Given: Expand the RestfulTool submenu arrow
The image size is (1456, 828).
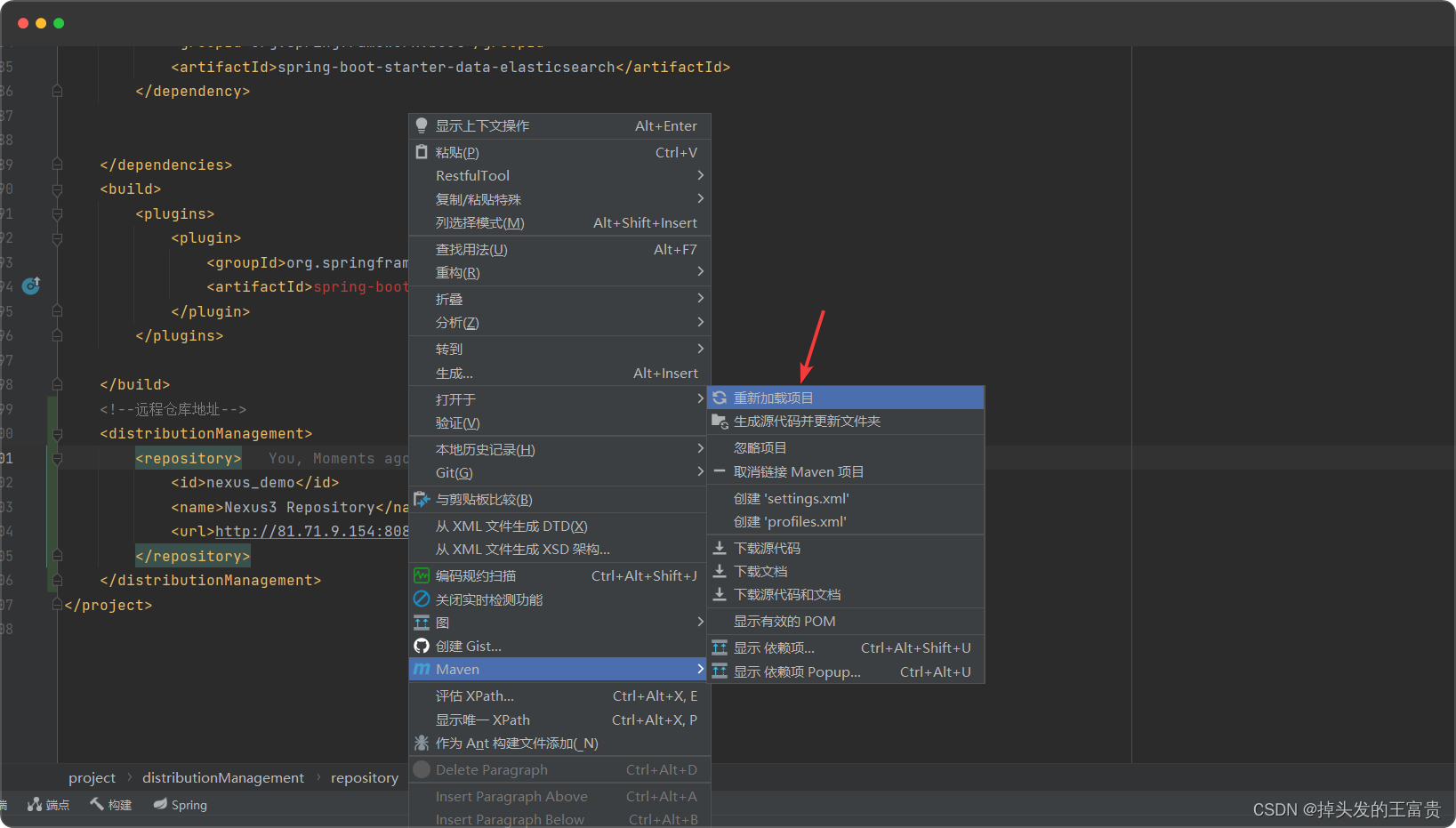Looking at the screenshot, I should (701, 175).
